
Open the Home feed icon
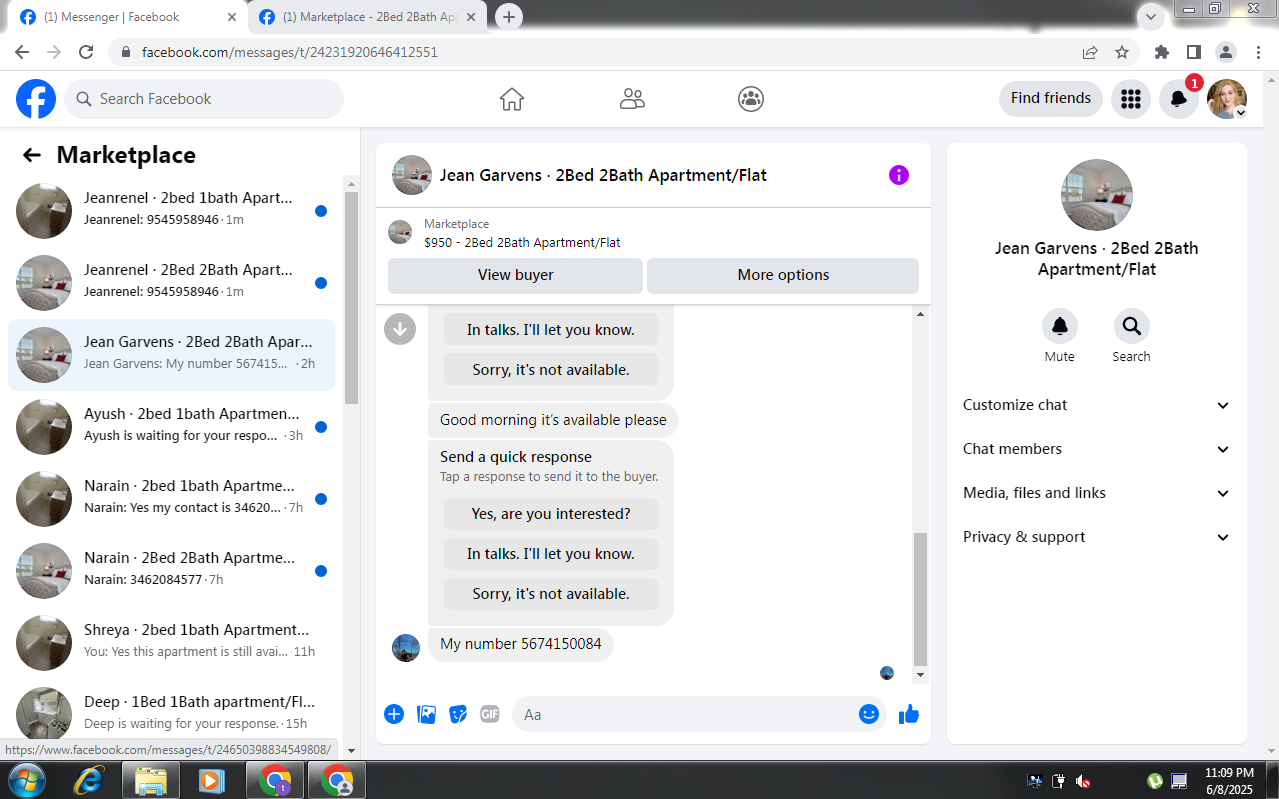(512, 99)
